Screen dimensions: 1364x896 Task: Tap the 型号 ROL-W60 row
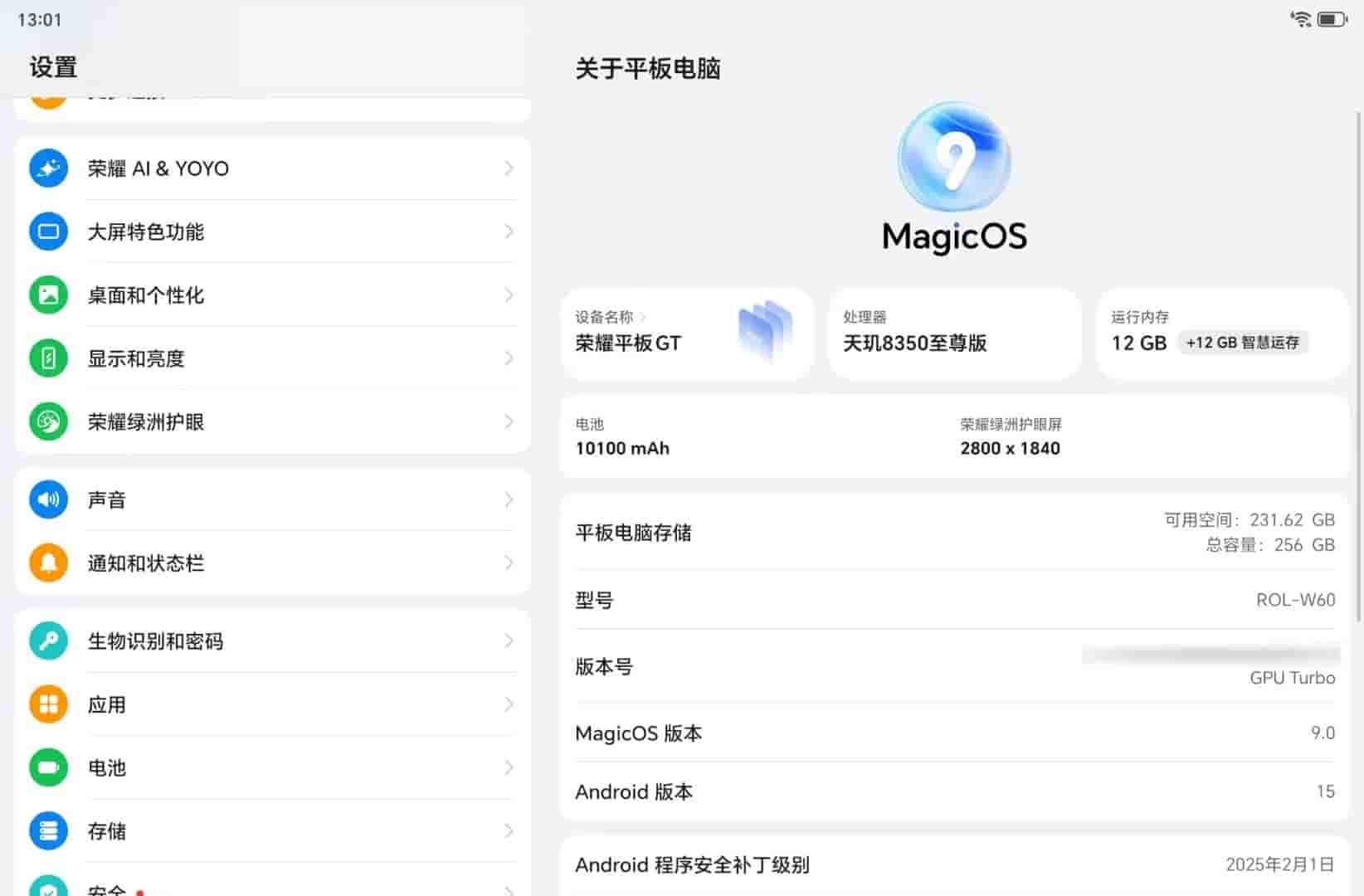954,600
